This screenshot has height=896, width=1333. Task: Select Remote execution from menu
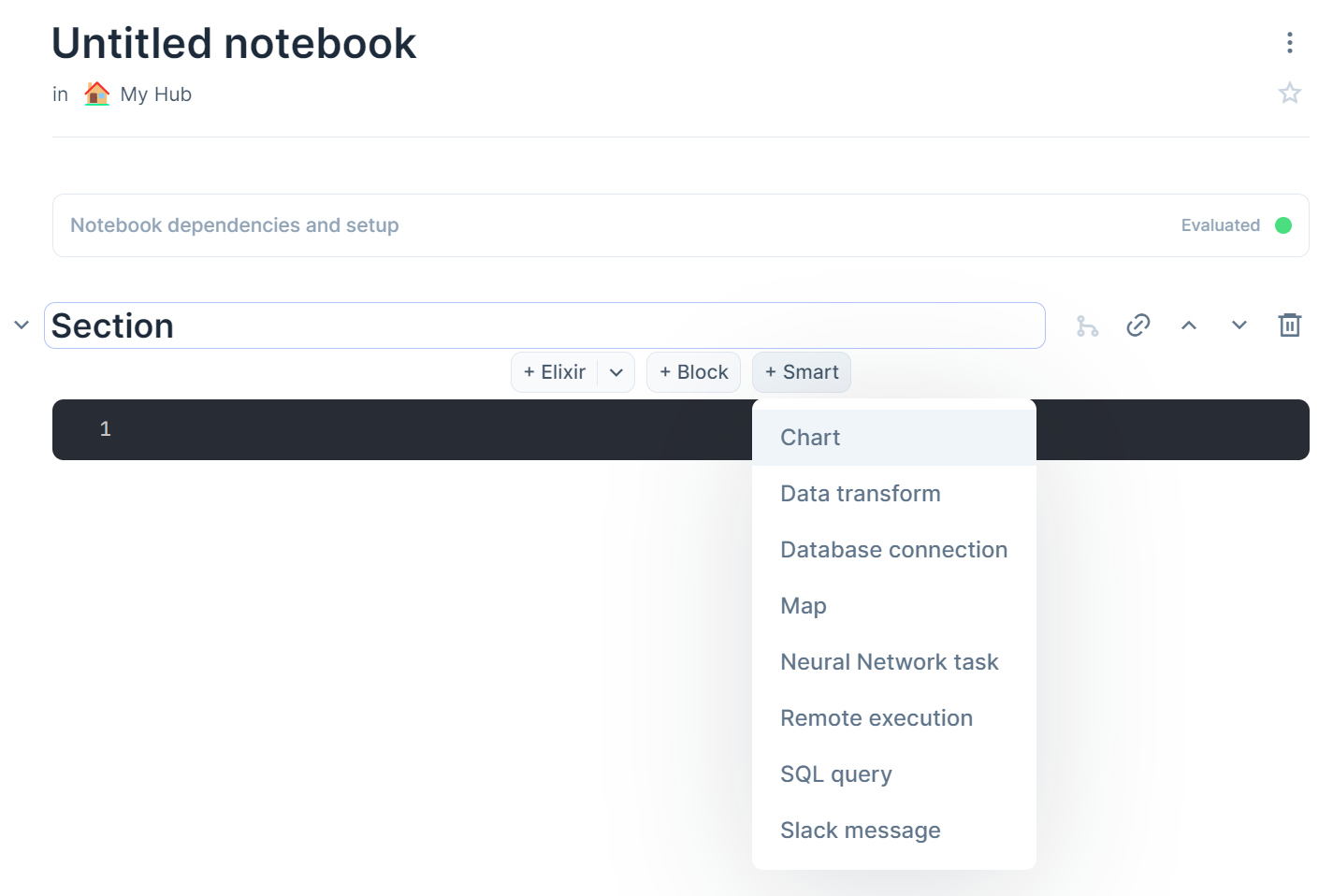(x=894, y=718)
